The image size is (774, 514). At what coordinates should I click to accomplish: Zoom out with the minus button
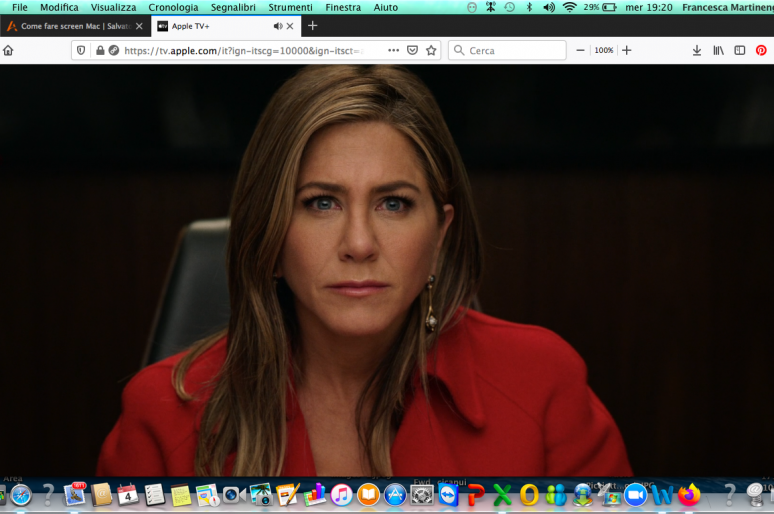click(x=580, y=50)
